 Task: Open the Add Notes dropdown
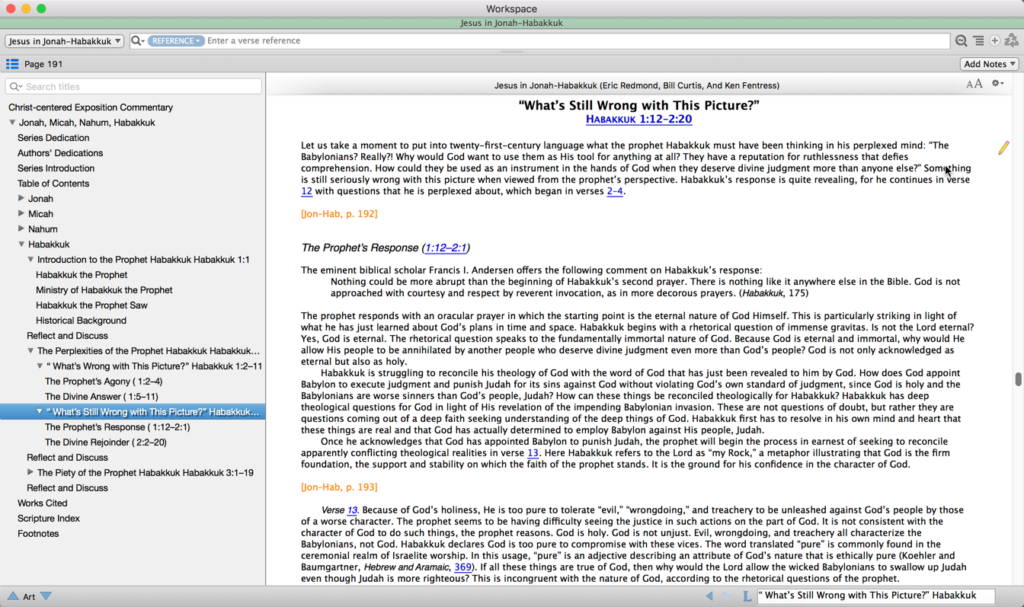[989, 64]
